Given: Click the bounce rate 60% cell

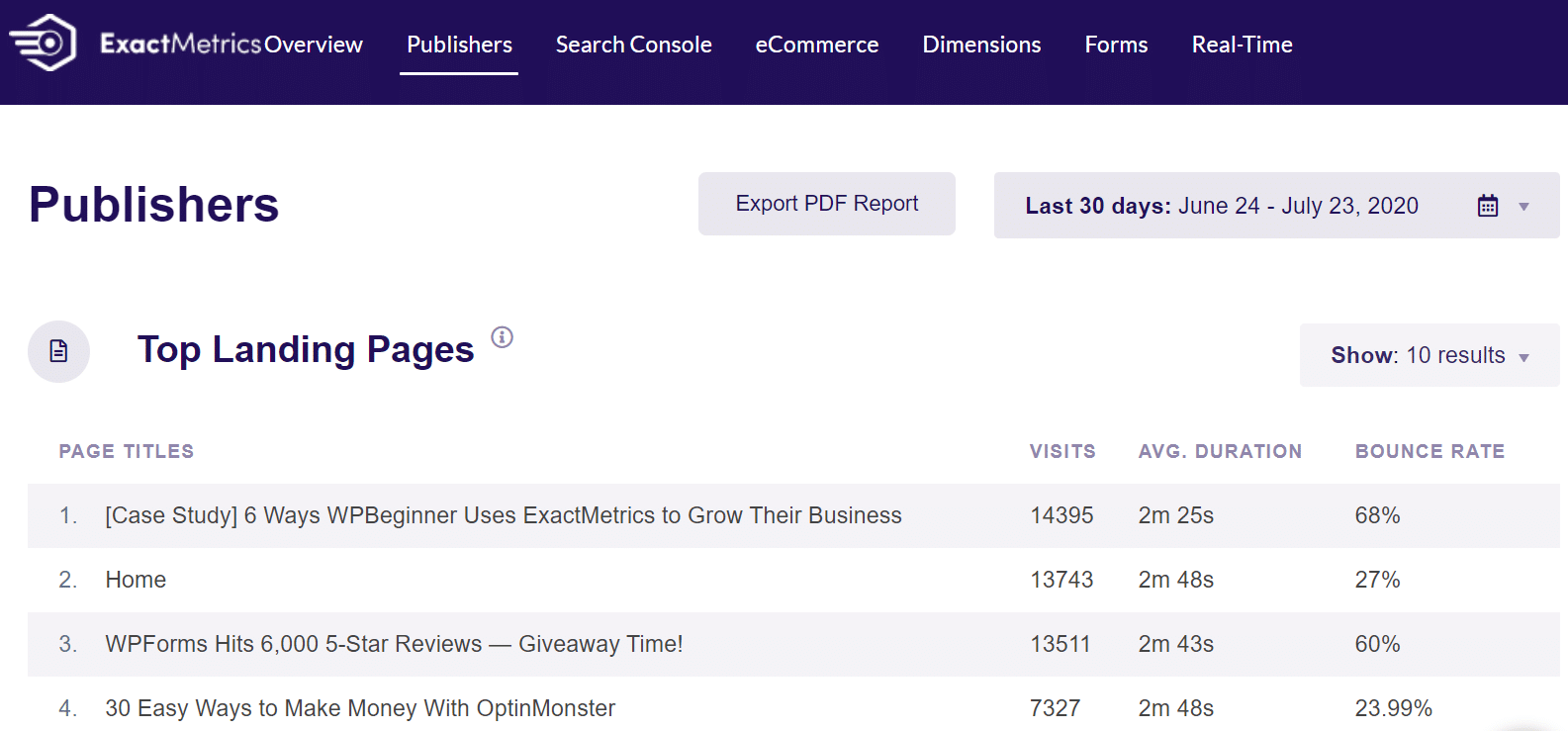Looking at the screenshot, I should pos(1377,644).
